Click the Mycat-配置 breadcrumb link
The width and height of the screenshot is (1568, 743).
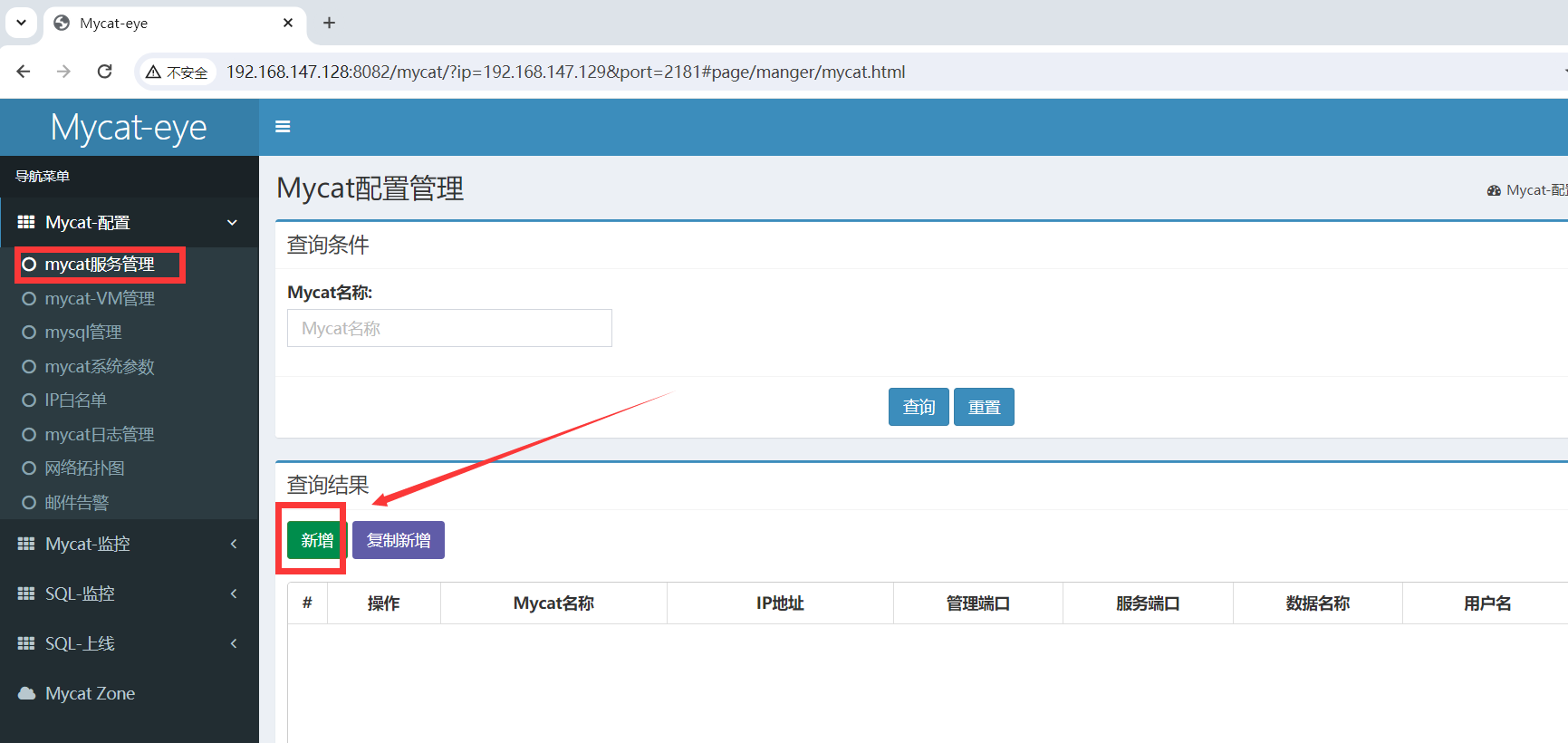click(x=1537, y=190)
